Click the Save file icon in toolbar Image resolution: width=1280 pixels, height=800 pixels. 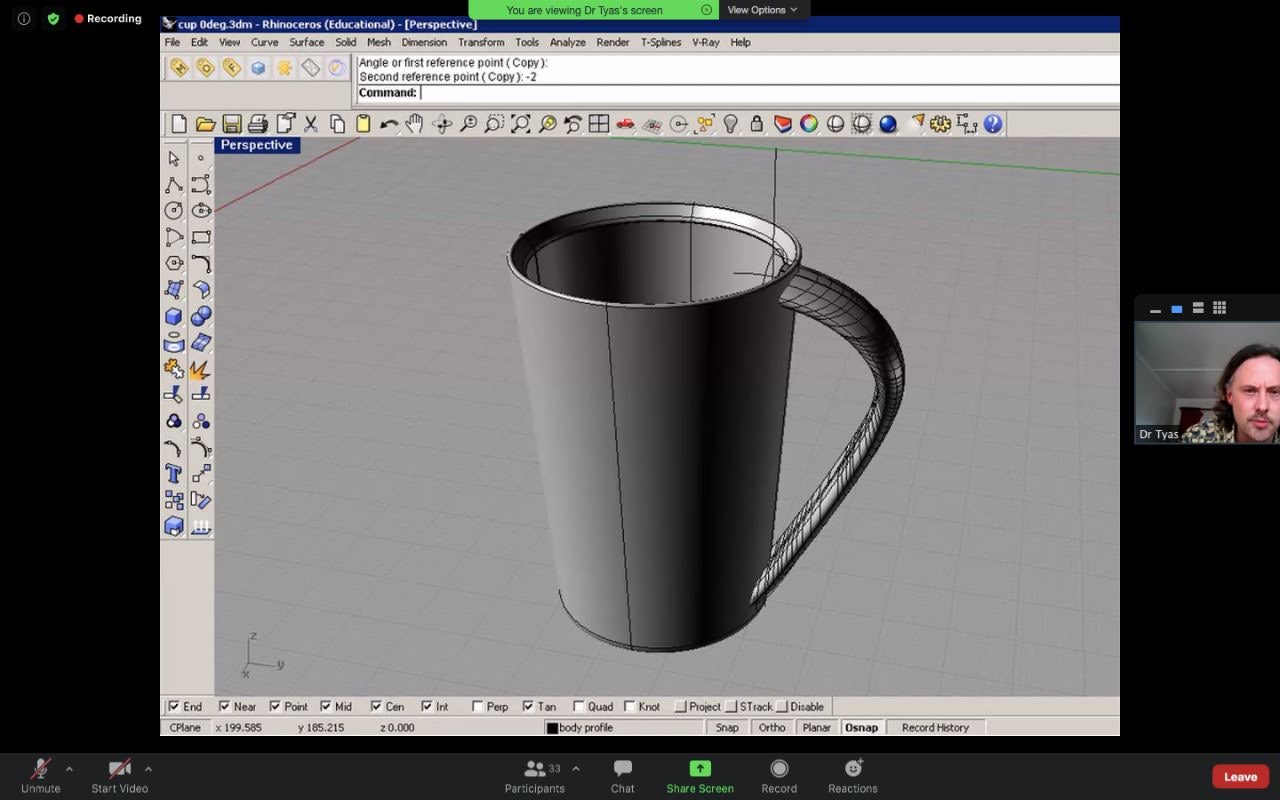coord(232,124)
